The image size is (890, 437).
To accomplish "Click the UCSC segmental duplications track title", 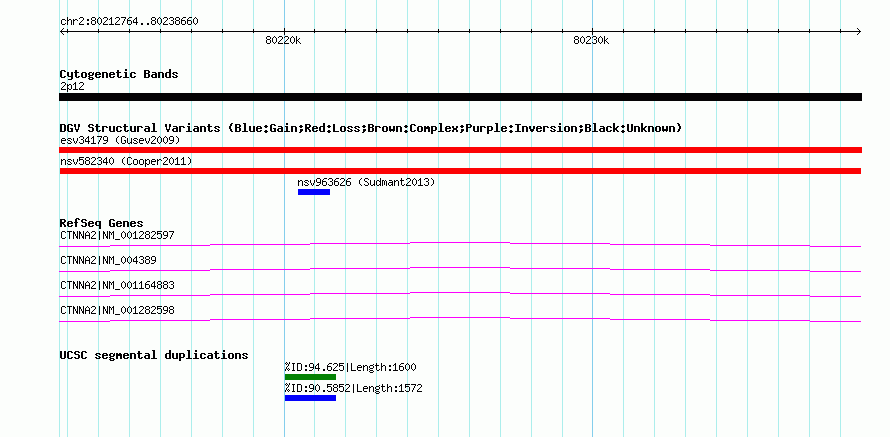I will point(154,355).
